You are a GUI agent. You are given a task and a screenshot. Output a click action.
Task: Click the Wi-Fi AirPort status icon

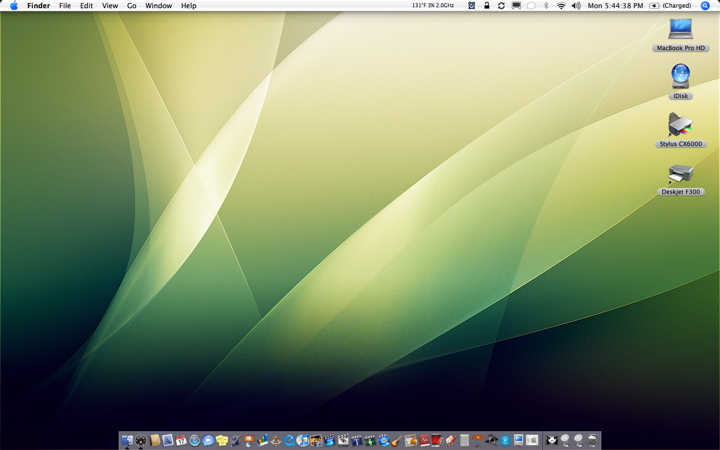click(561, 6)
